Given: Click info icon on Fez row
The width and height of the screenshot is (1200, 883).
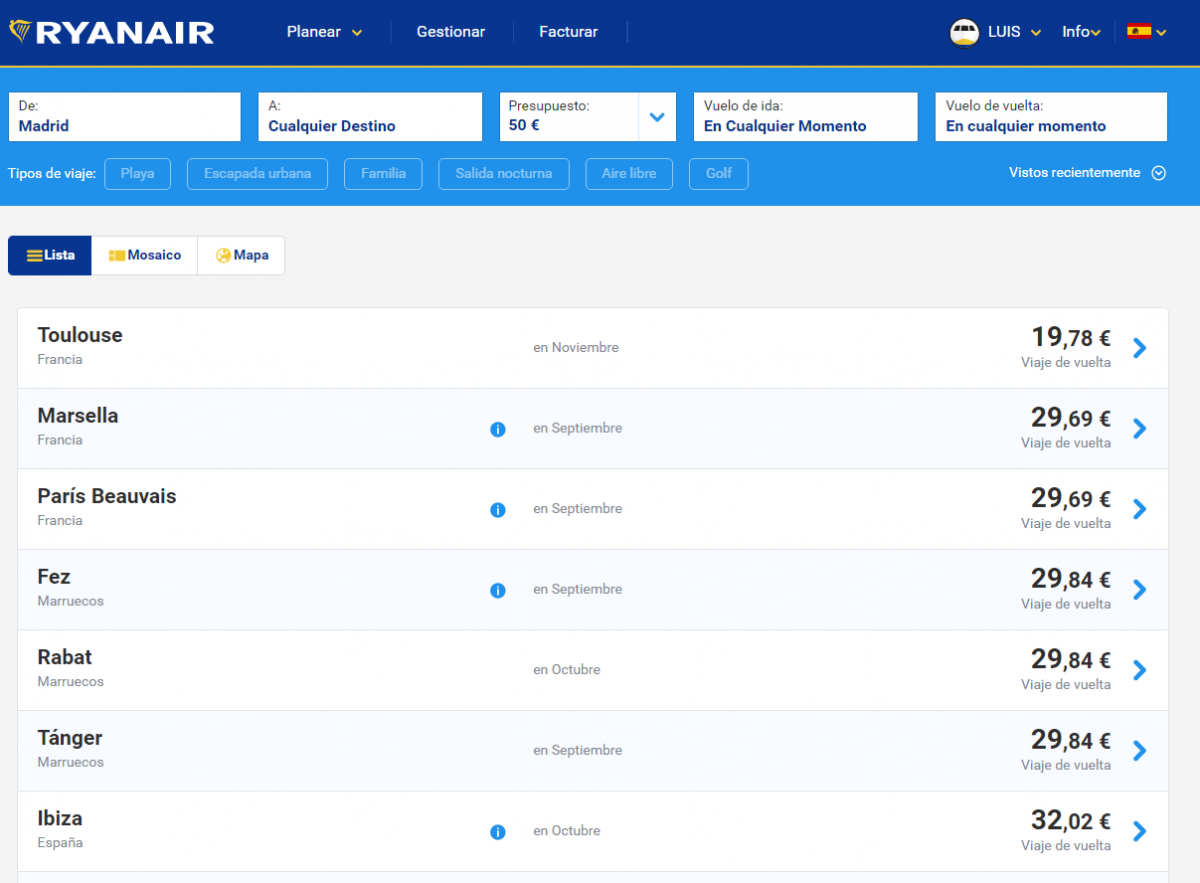Looking at the screenshot, I should 498,590.
